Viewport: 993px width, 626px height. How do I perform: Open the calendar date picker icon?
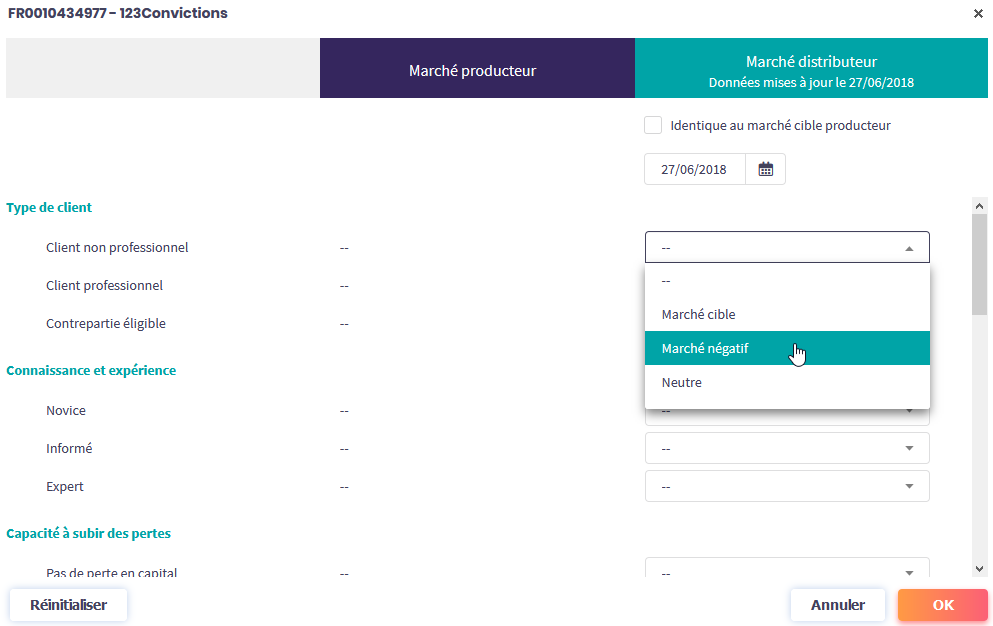(765, 169)
